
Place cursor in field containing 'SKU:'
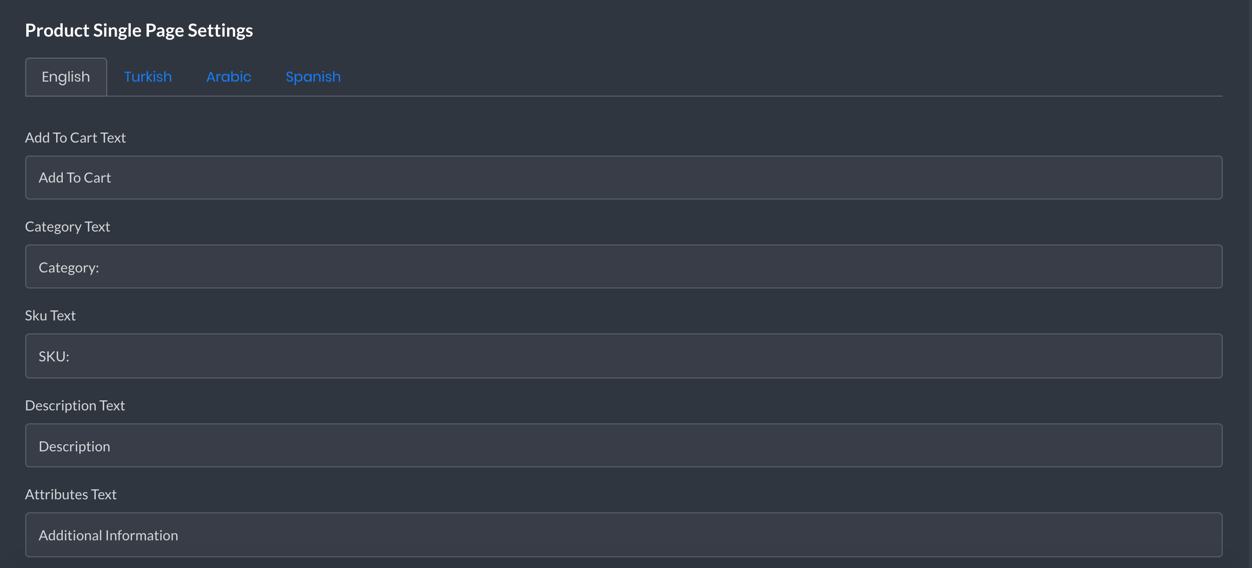[624, 356]
